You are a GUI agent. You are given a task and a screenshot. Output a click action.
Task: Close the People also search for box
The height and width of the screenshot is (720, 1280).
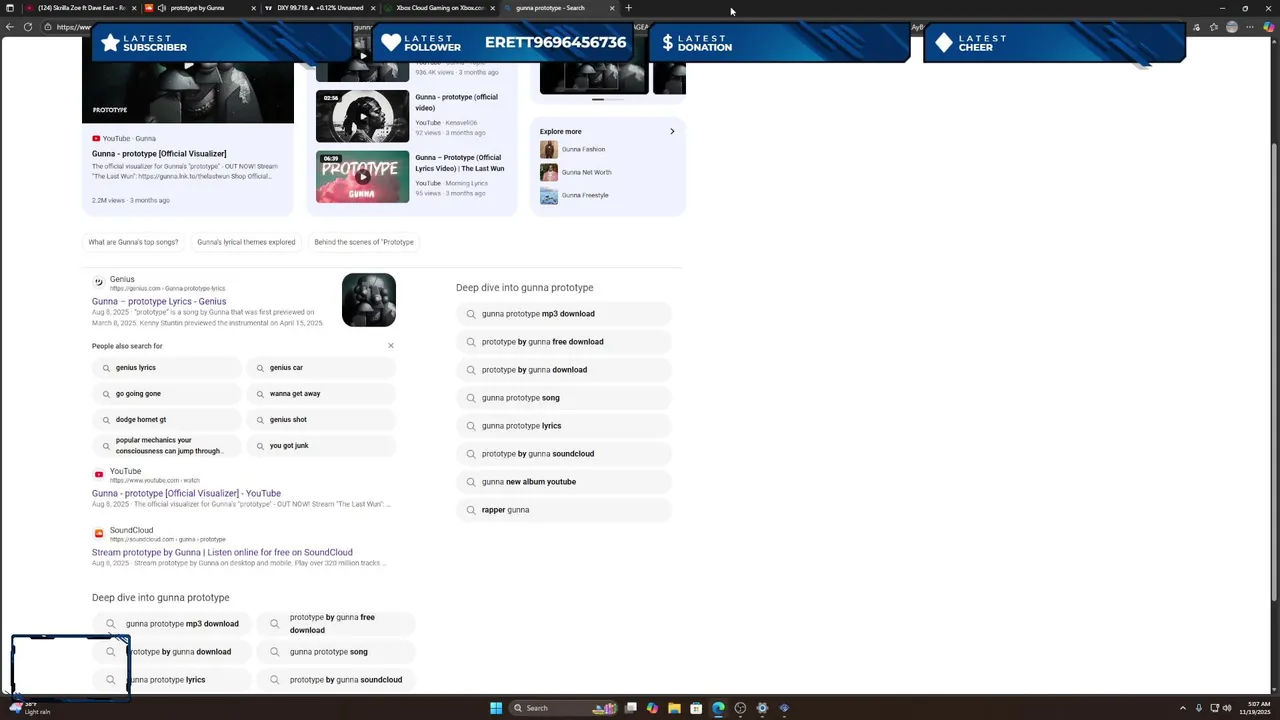391,346
